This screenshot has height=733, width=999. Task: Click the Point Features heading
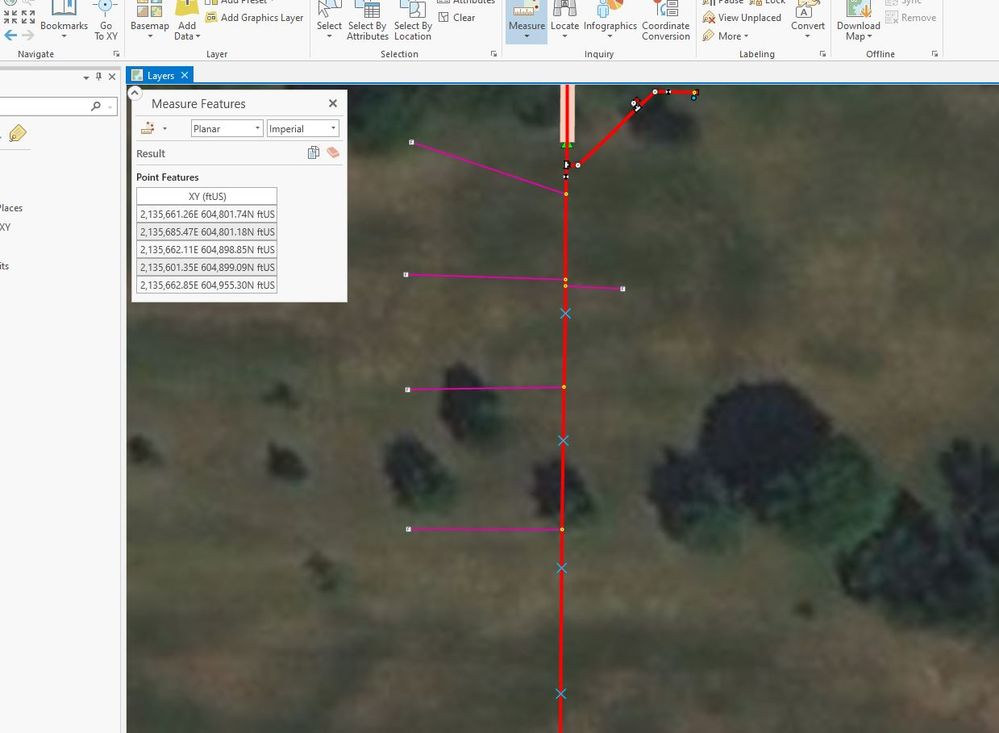168,177
